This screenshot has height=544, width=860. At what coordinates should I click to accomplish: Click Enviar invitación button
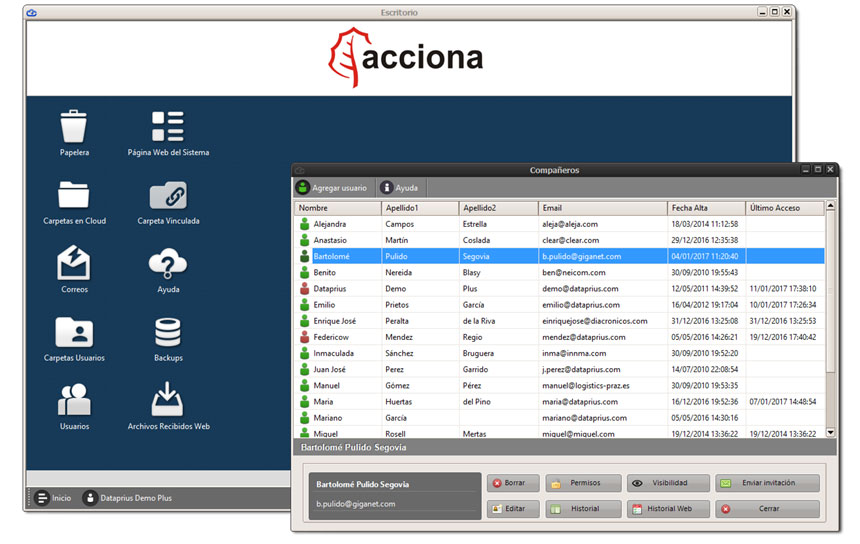pos(767,483)
